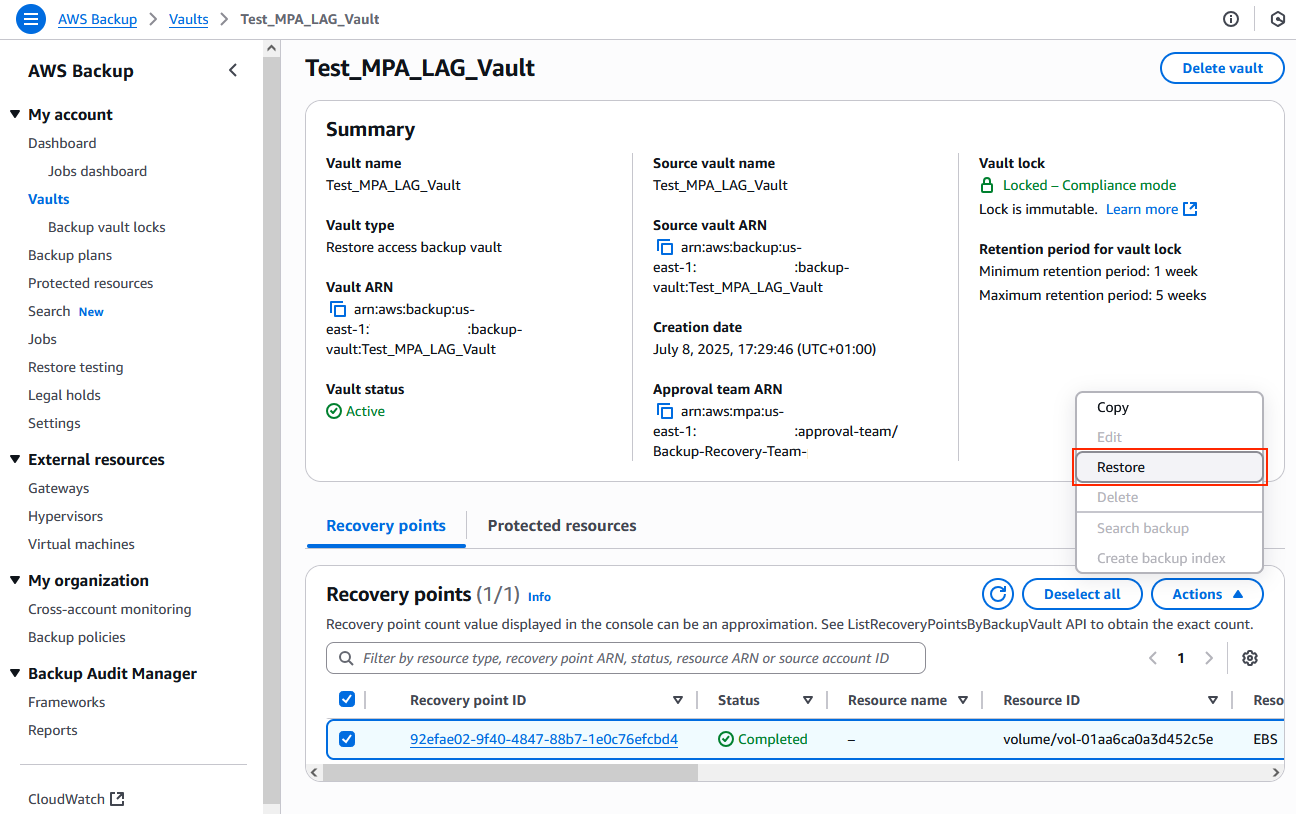Collapse the My organization section
This screenshot has height=814, width=1296.
click(x=15, y=580)
